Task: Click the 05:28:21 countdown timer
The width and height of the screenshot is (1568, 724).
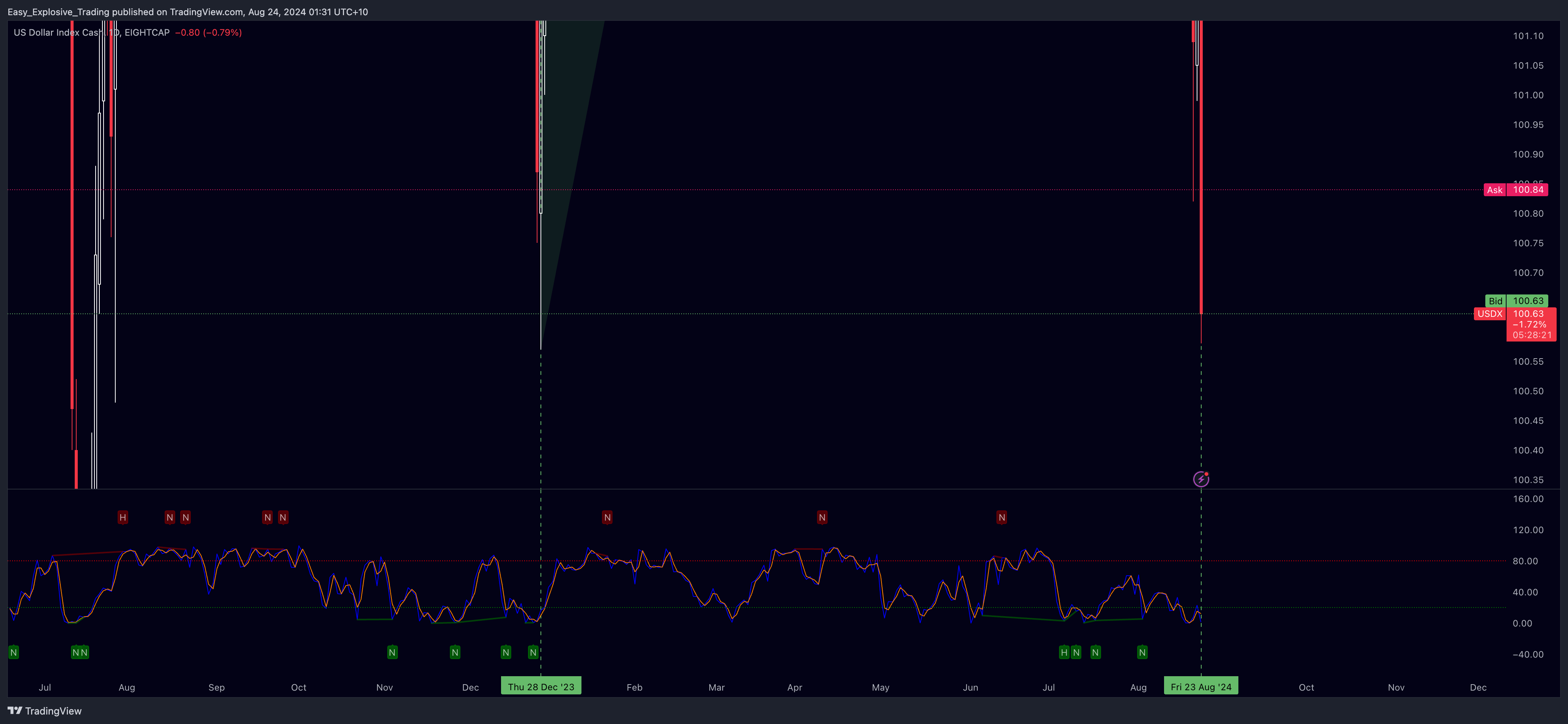Action: click(1532, 335)
